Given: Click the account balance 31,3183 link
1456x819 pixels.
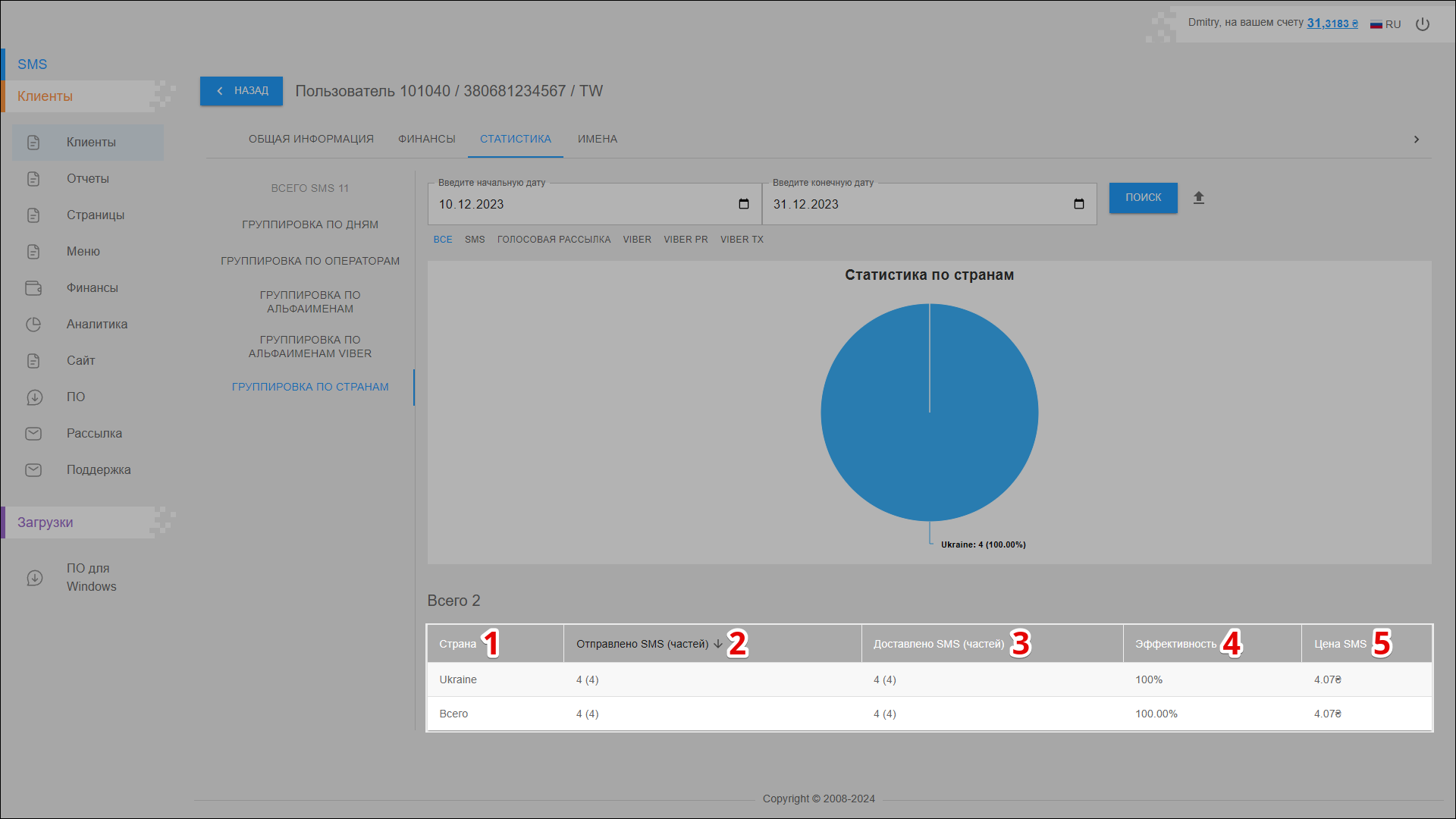Looking at the screenshot, I should point(1332,24).
